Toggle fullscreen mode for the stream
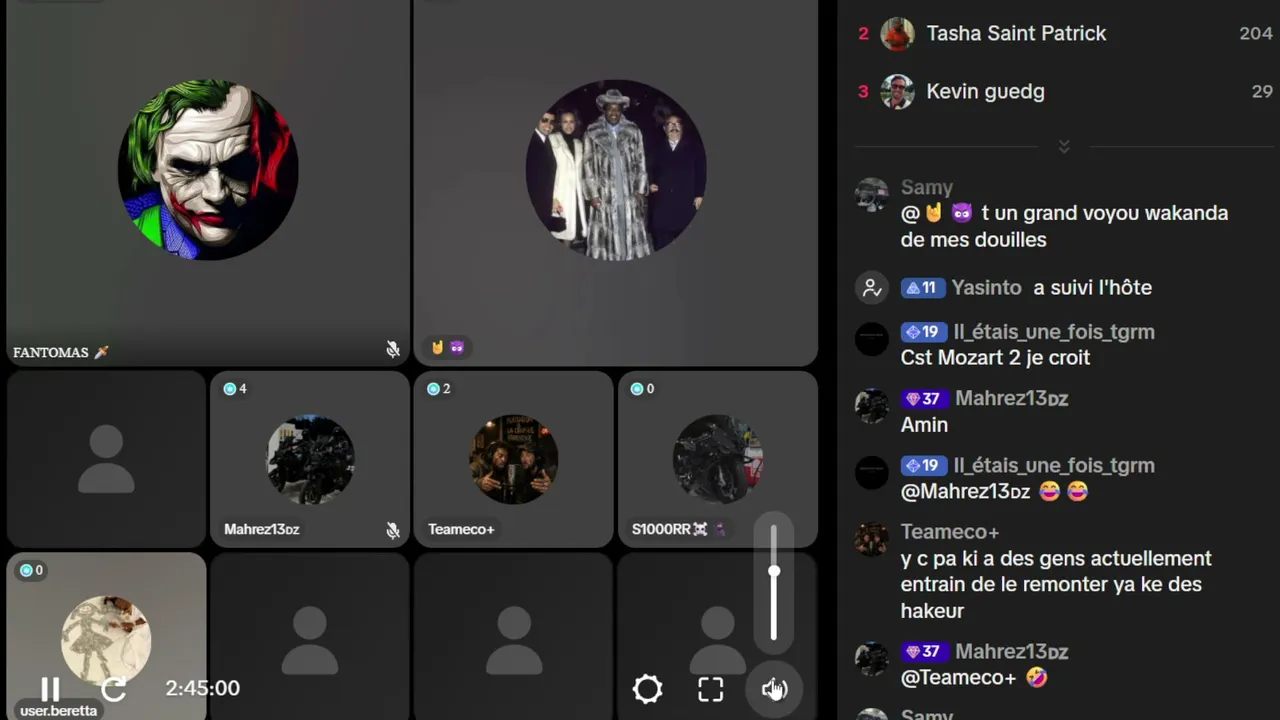This screenshot has height=720, width=1280. pyautogui.click(x=710, y=689)
